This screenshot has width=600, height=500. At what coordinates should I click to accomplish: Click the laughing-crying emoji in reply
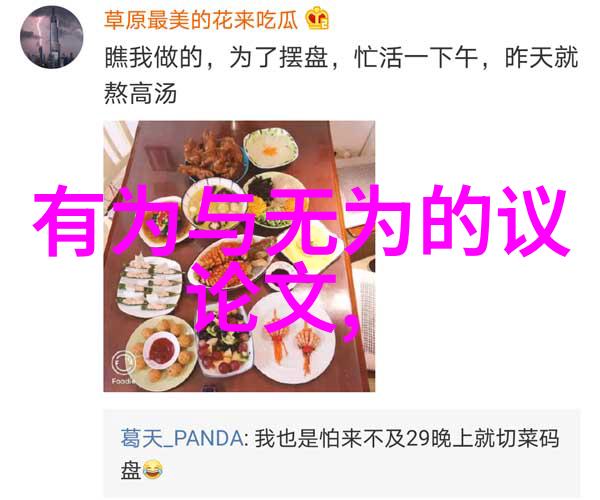[153, 469]
